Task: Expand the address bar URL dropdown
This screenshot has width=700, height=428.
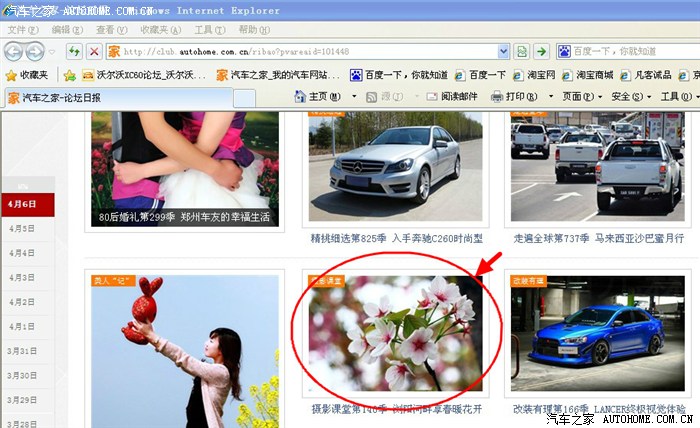Action: 504,51
